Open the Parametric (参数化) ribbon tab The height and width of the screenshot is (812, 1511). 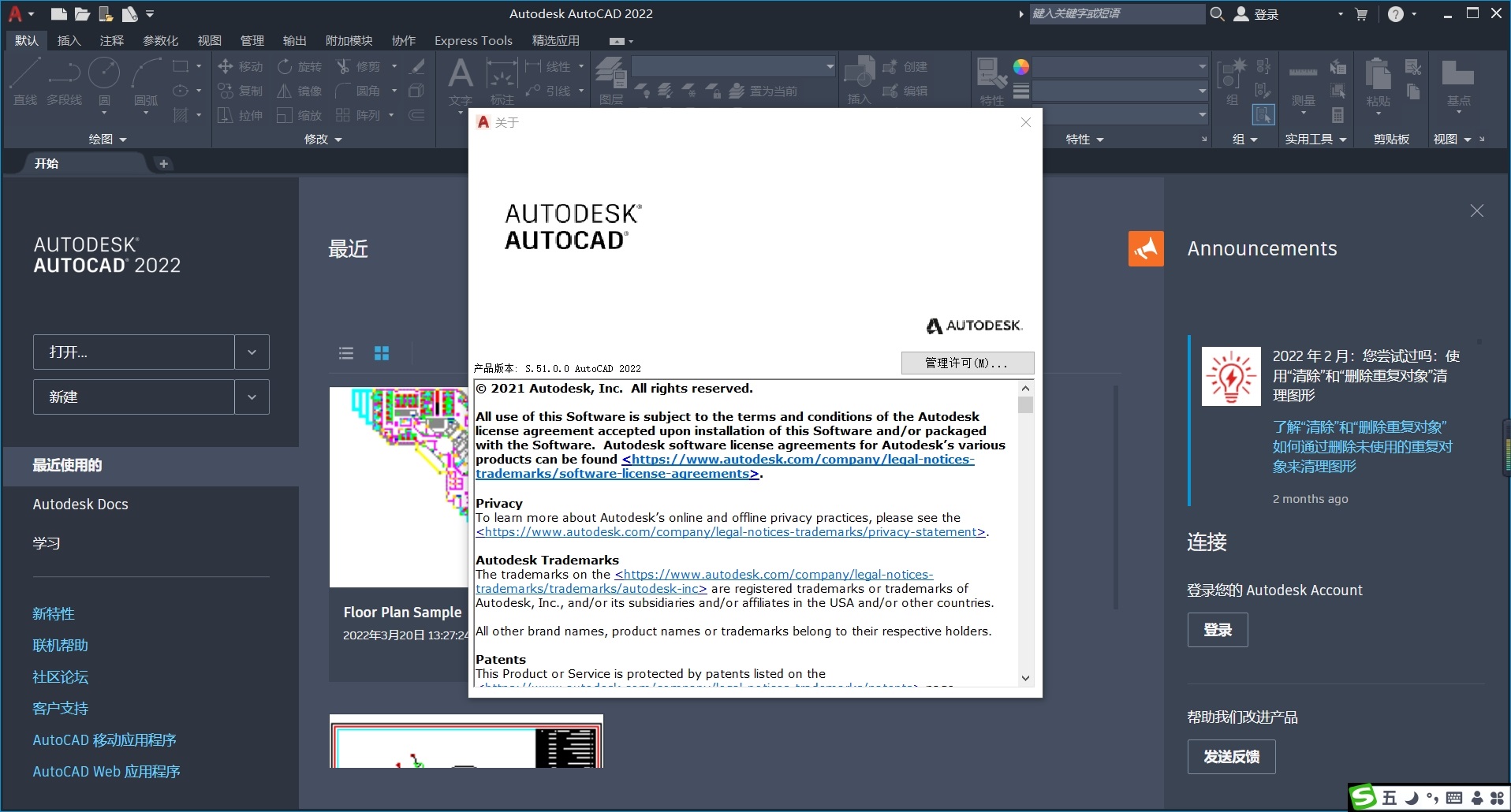click(161, 40)
